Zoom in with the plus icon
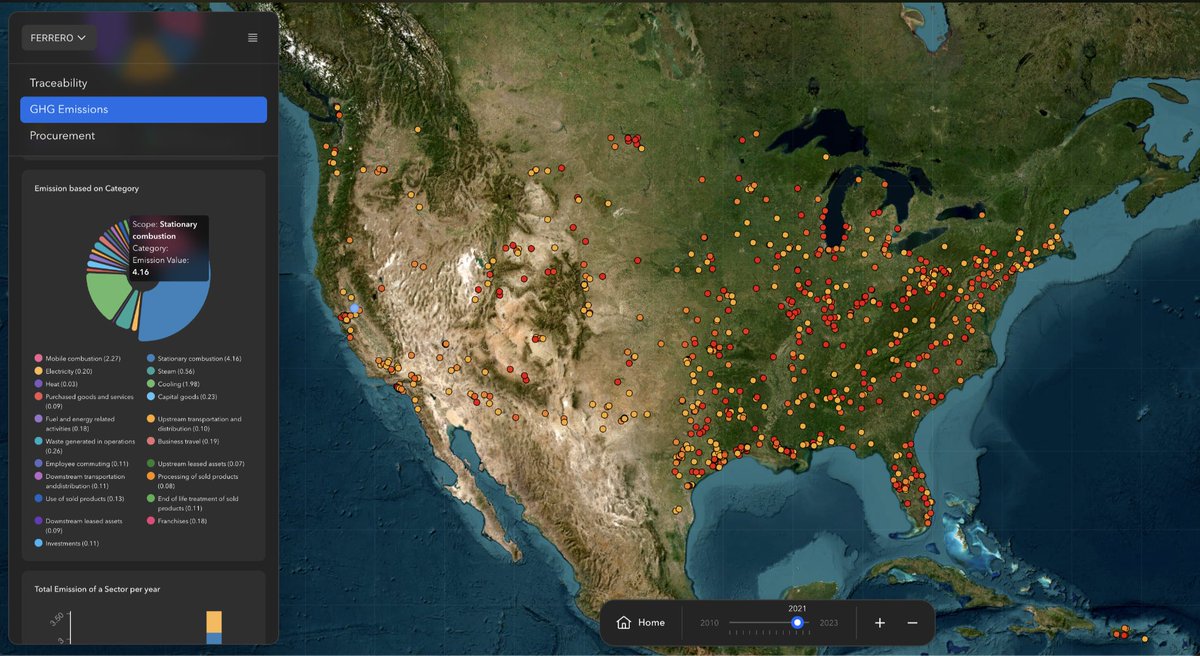Viewport: 1200px width, 656px height. [x=880, y=623]
